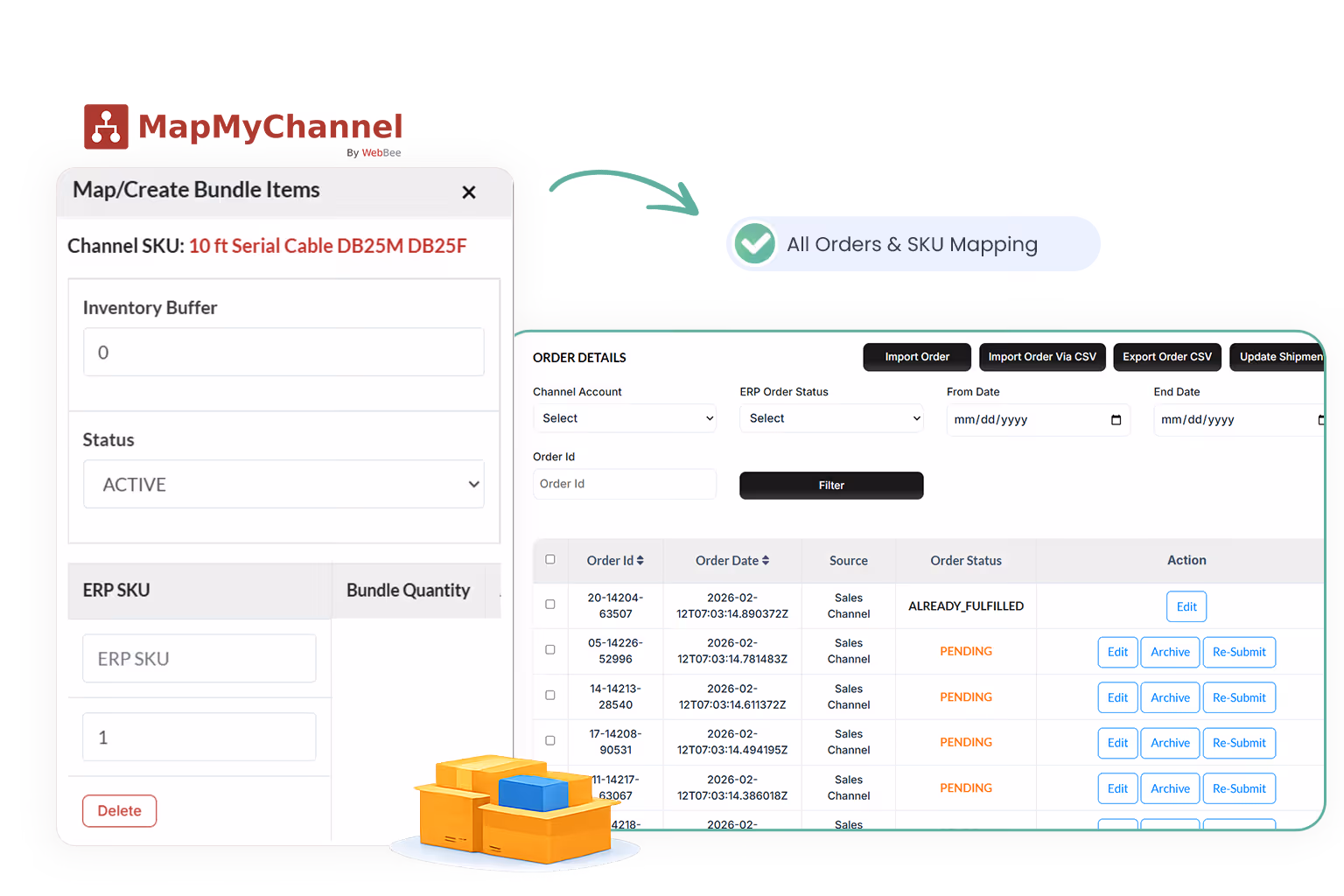1344x896 pixels.
Task: Select all orders with the header checkbox
Action: pyautogui.click(x=550, y=561)
